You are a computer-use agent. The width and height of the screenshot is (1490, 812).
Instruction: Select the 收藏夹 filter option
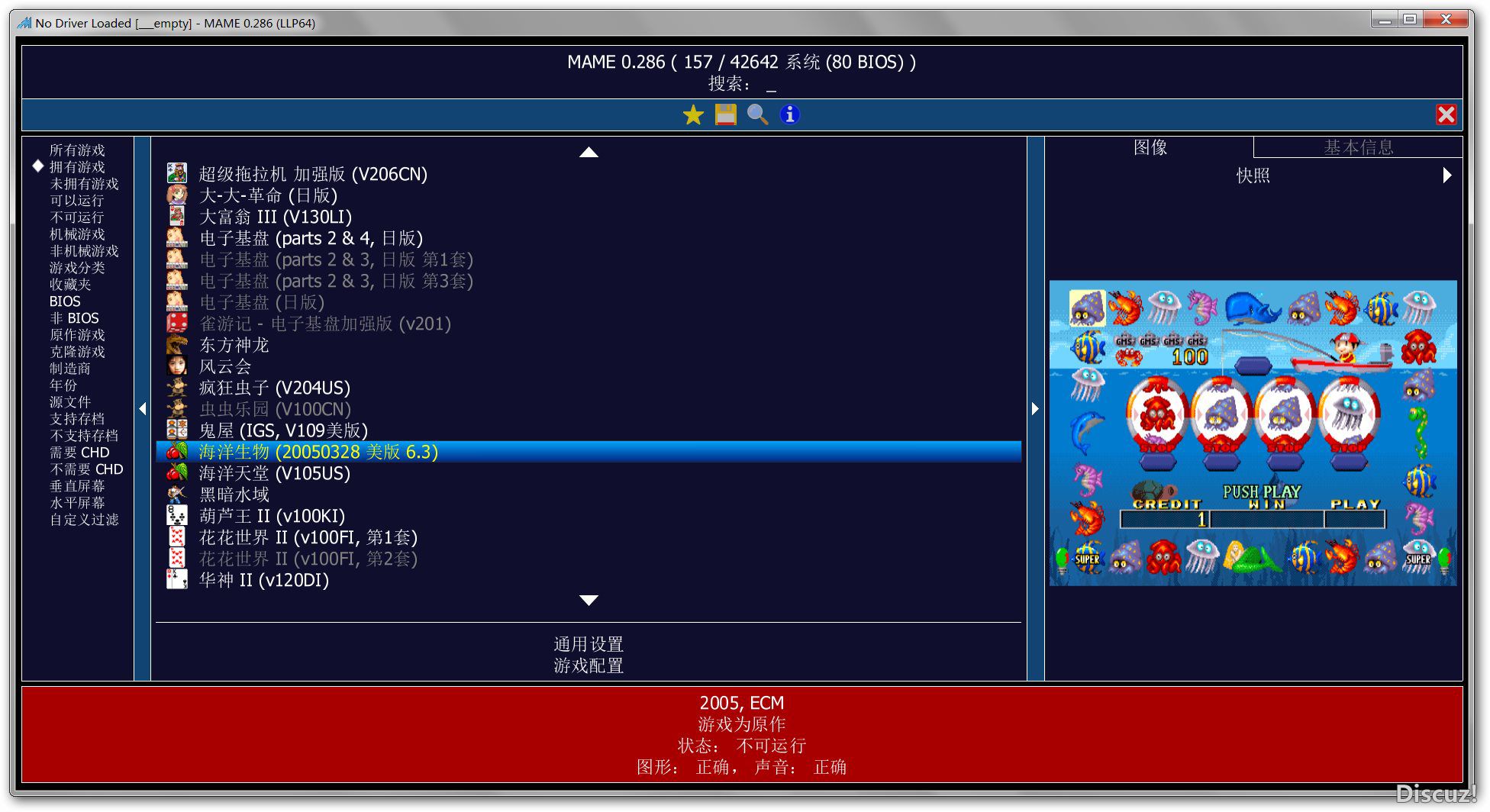[x=70, y=285]
